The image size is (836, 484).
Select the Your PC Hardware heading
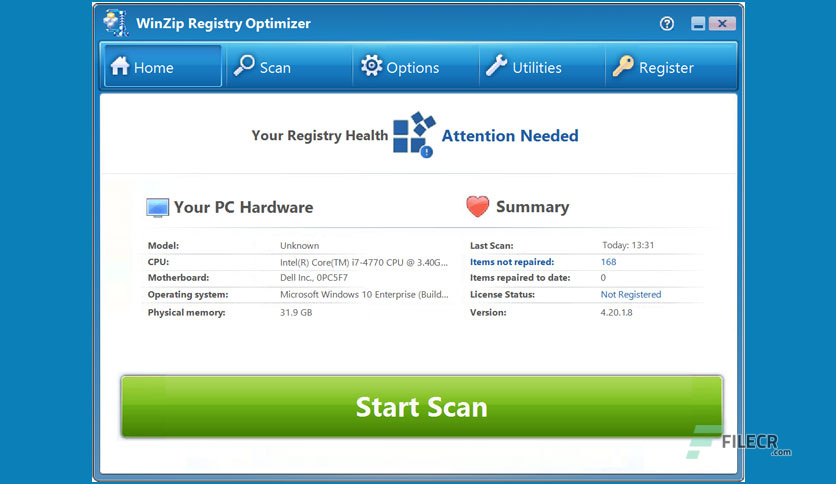click(244, 207)
